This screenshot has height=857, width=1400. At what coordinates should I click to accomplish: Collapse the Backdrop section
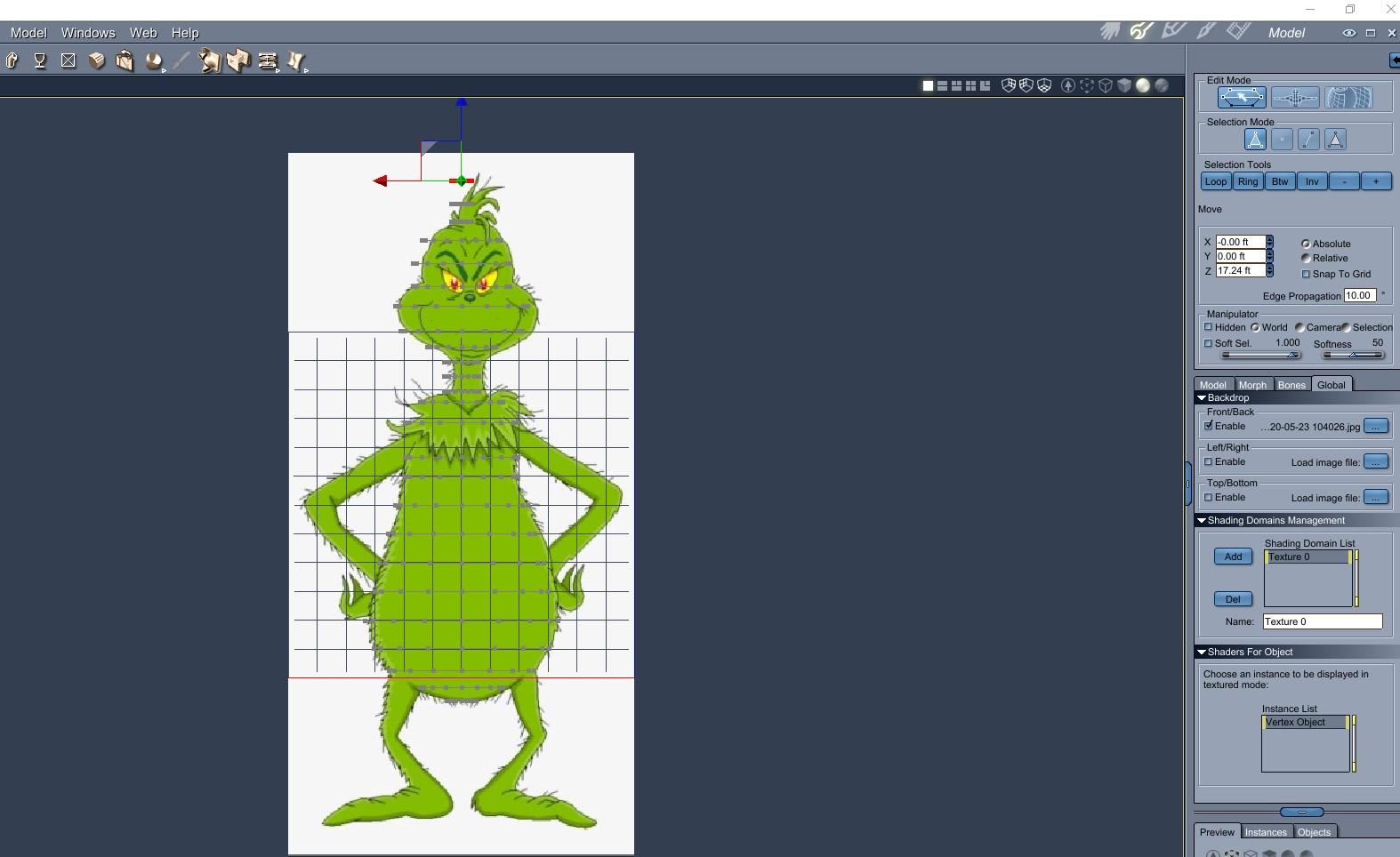click(1202, 398)
